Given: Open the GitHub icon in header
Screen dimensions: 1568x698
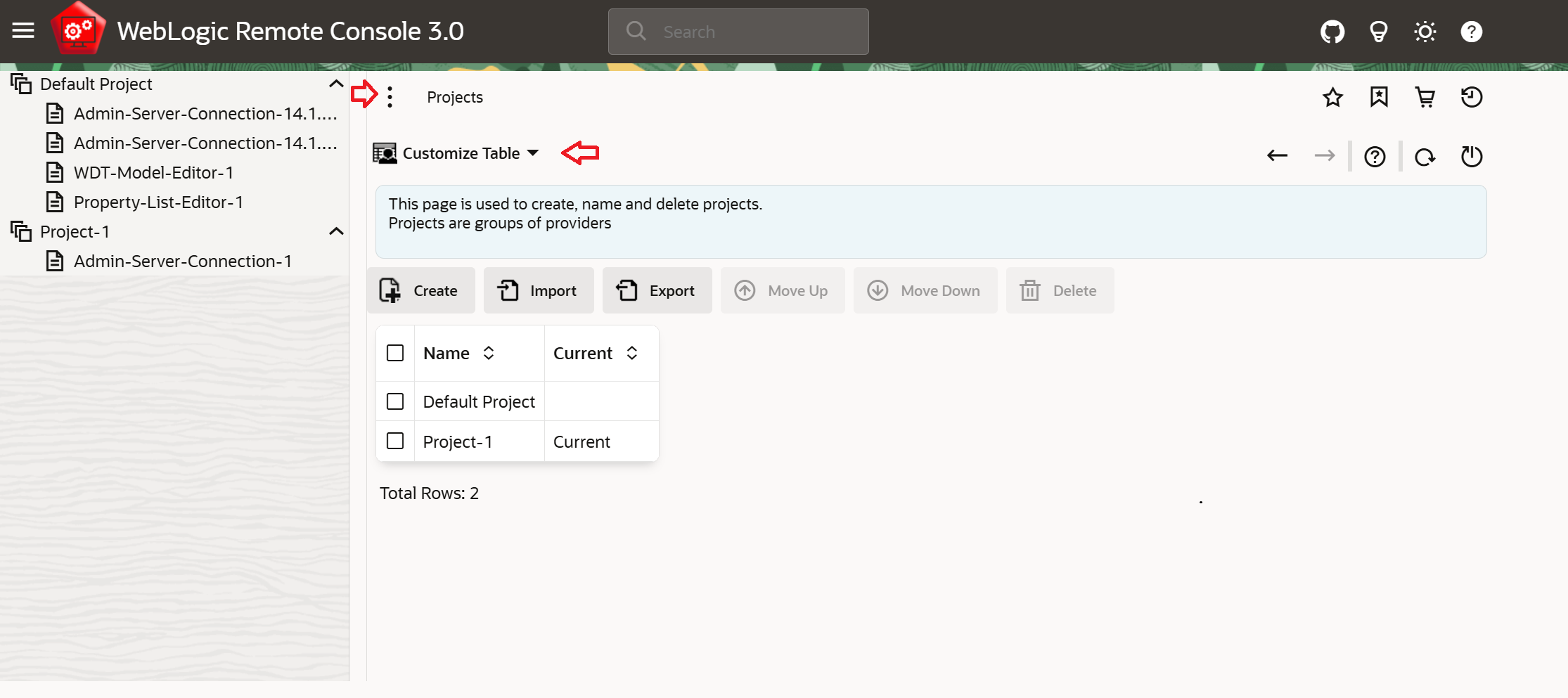Looking at the screenshot, I should point(1332,32).
